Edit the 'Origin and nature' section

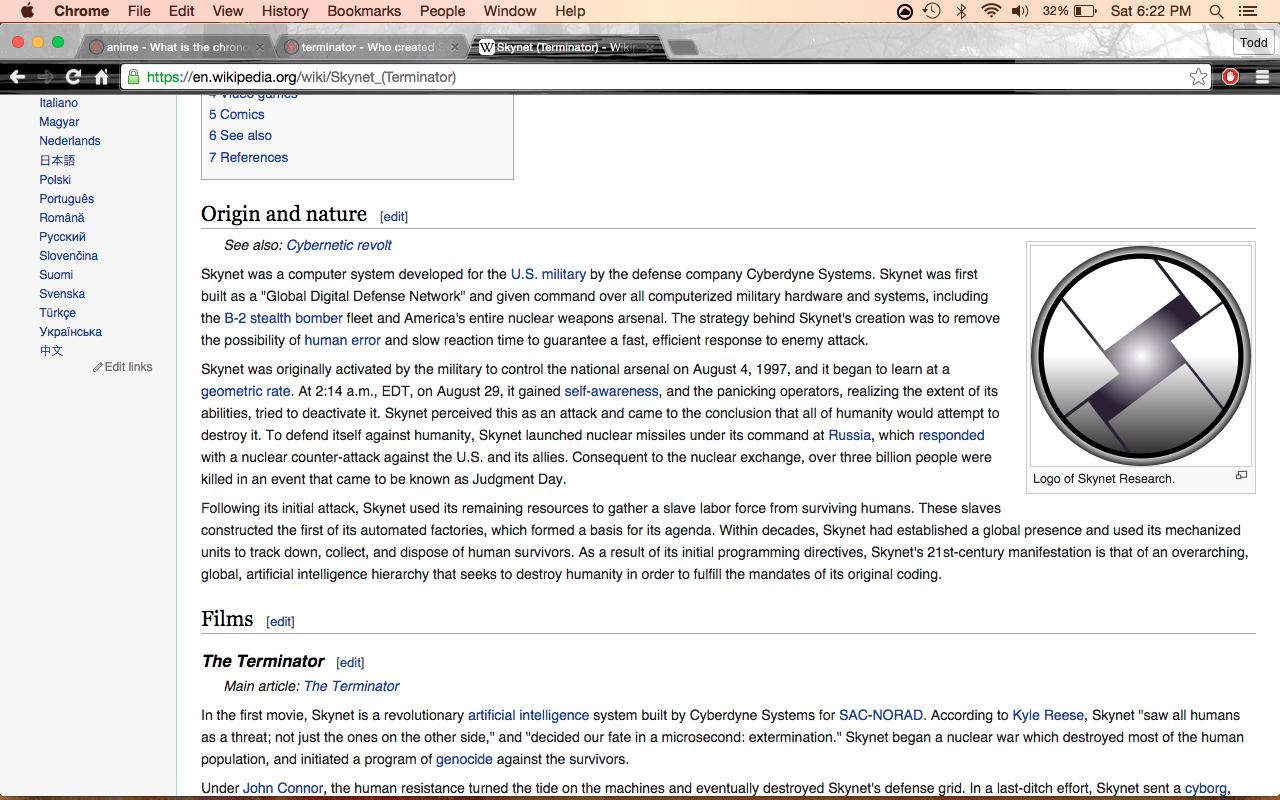[x=394, y=216]
